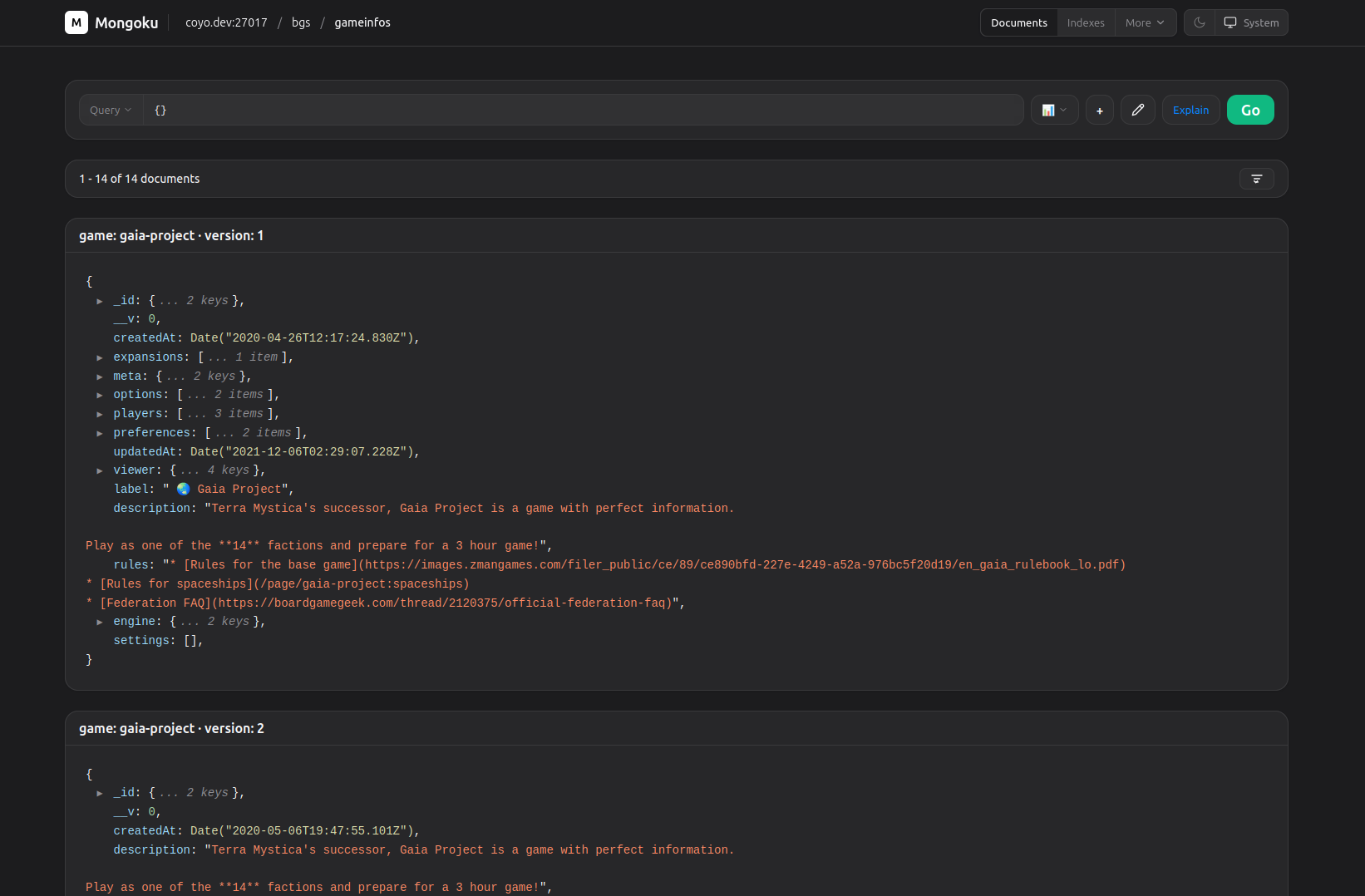Screen dimensions: 1365x896
Task: Switch to the Documents tab
Action: tap(1019, 22)
